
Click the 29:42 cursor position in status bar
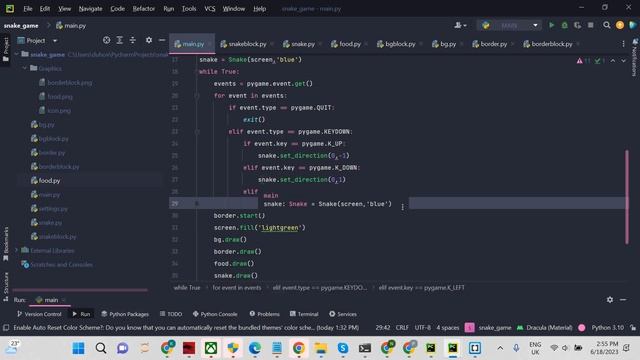(x=382, y=327)
